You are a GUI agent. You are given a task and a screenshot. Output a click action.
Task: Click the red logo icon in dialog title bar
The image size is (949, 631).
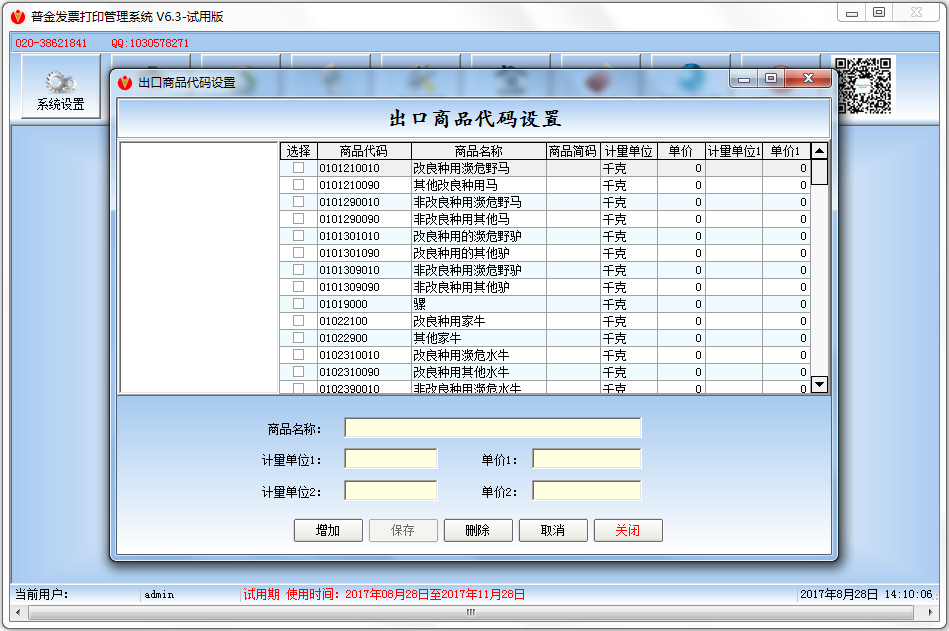122,80
